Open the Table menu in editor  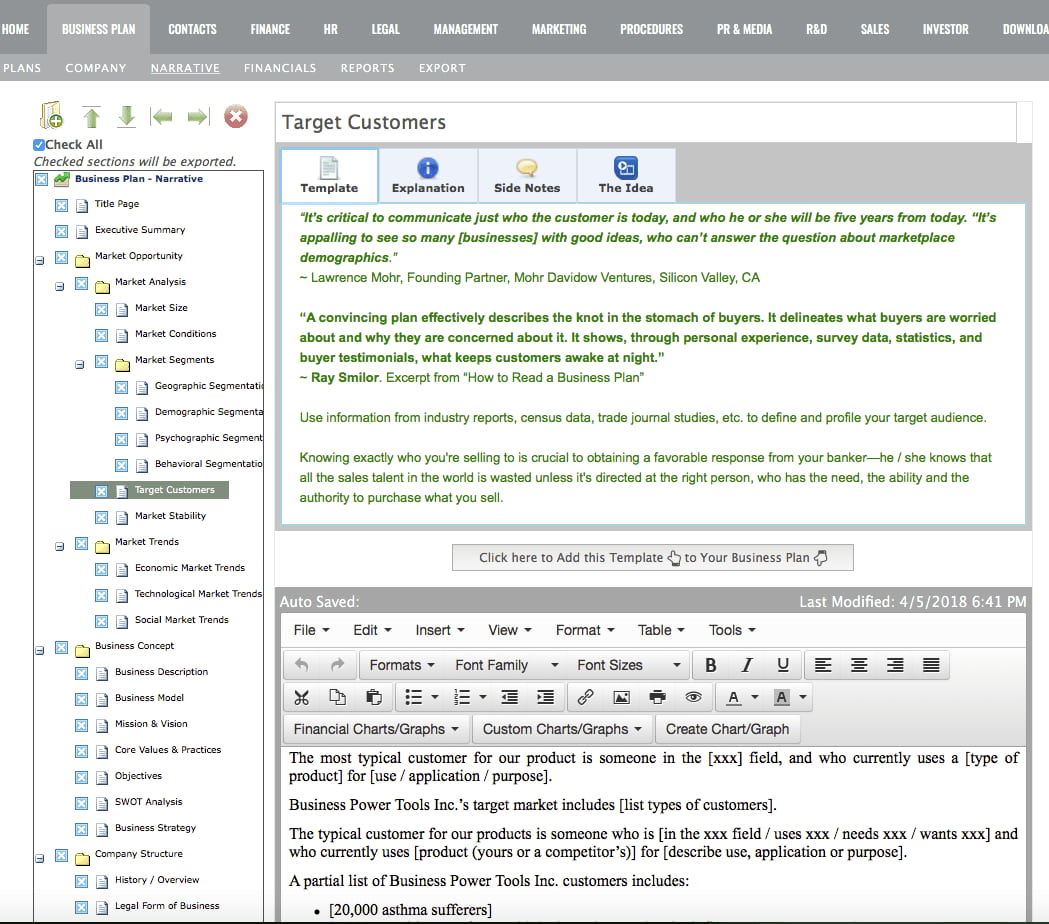click(661, 630)
